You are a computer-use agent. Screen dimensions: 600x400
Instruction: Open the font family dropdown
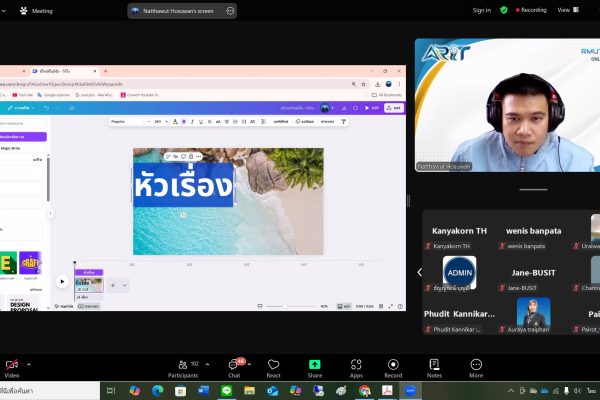(127, 122)
